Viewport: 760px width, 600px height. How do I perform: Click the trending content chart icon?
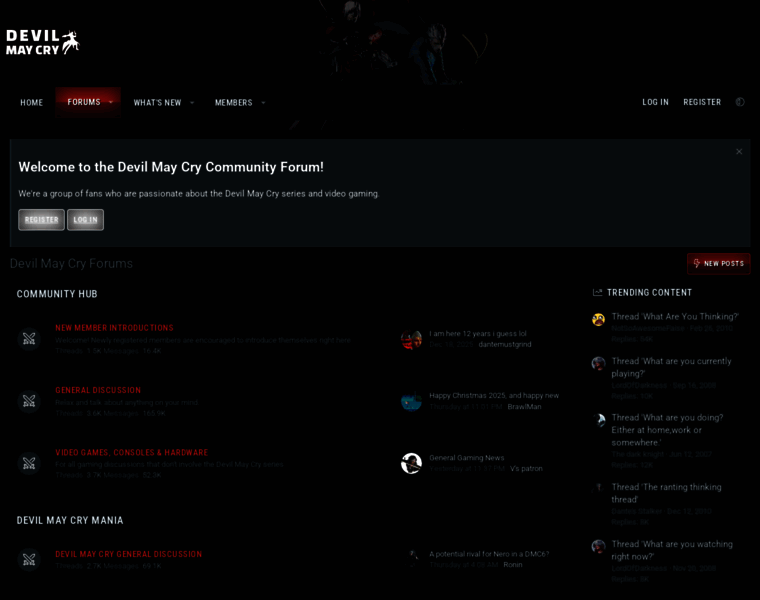tap(598, 292)
